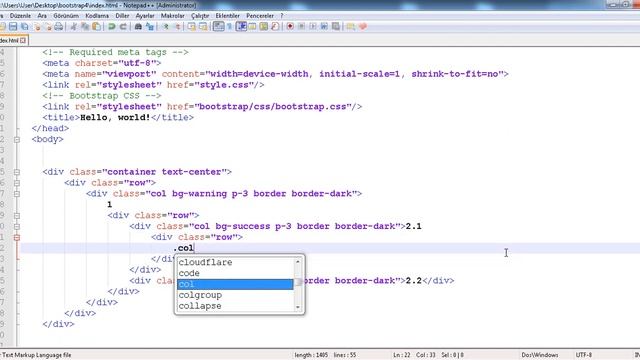
Task: Click the Ln : 22 status bar entry
Action: click(x=402, y=355)
